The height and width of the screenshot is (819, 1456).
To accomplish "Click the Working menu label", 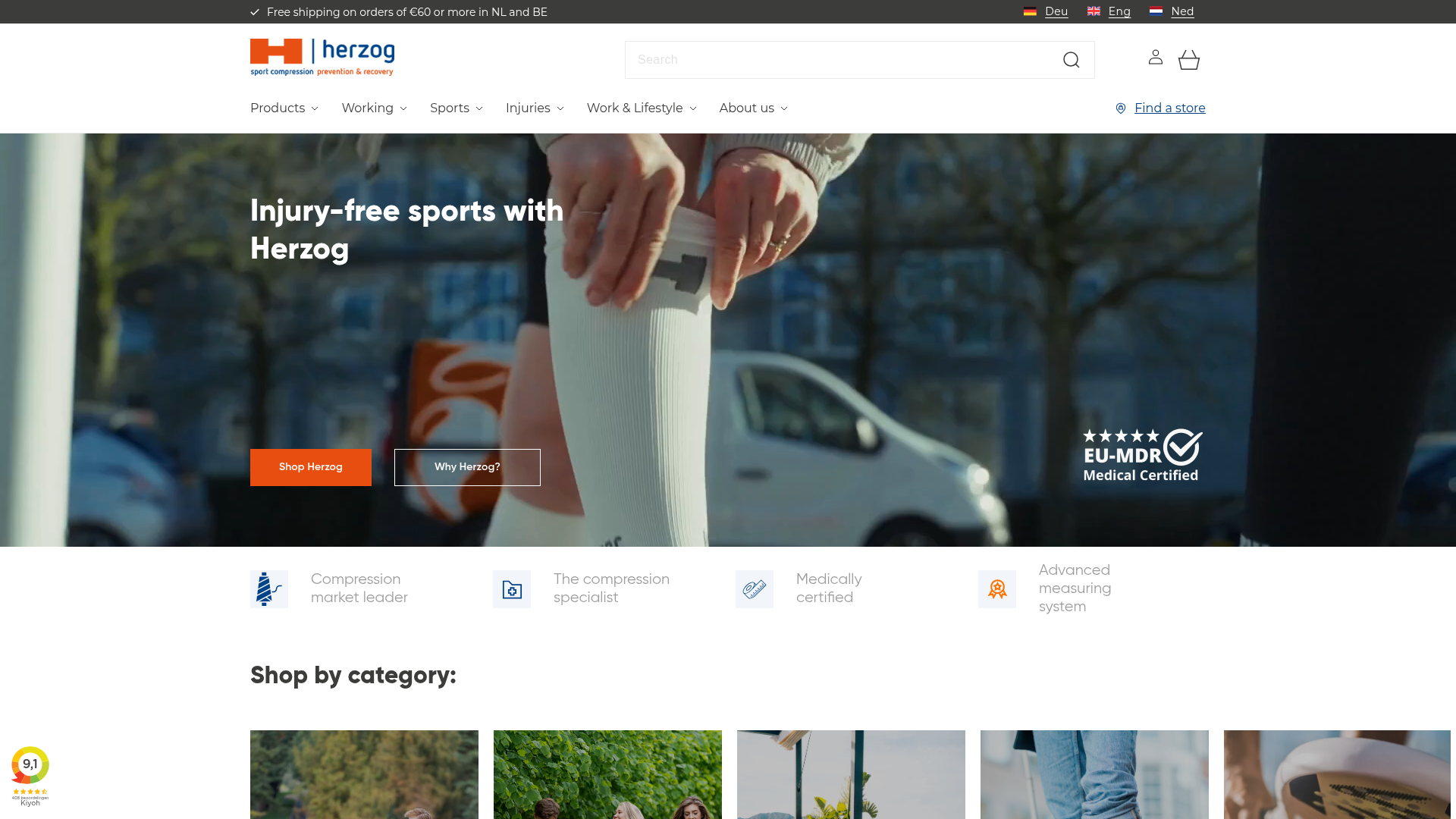I will 368,108.
